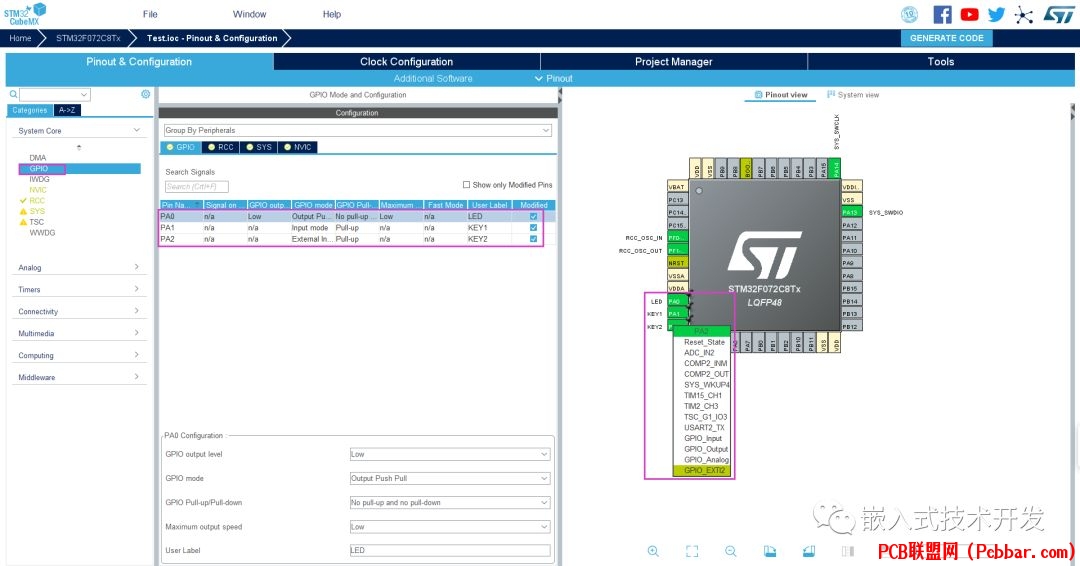Open the settings gear in categories panel
This screenshot has width=1080, height=566.
tap(145, 94)
